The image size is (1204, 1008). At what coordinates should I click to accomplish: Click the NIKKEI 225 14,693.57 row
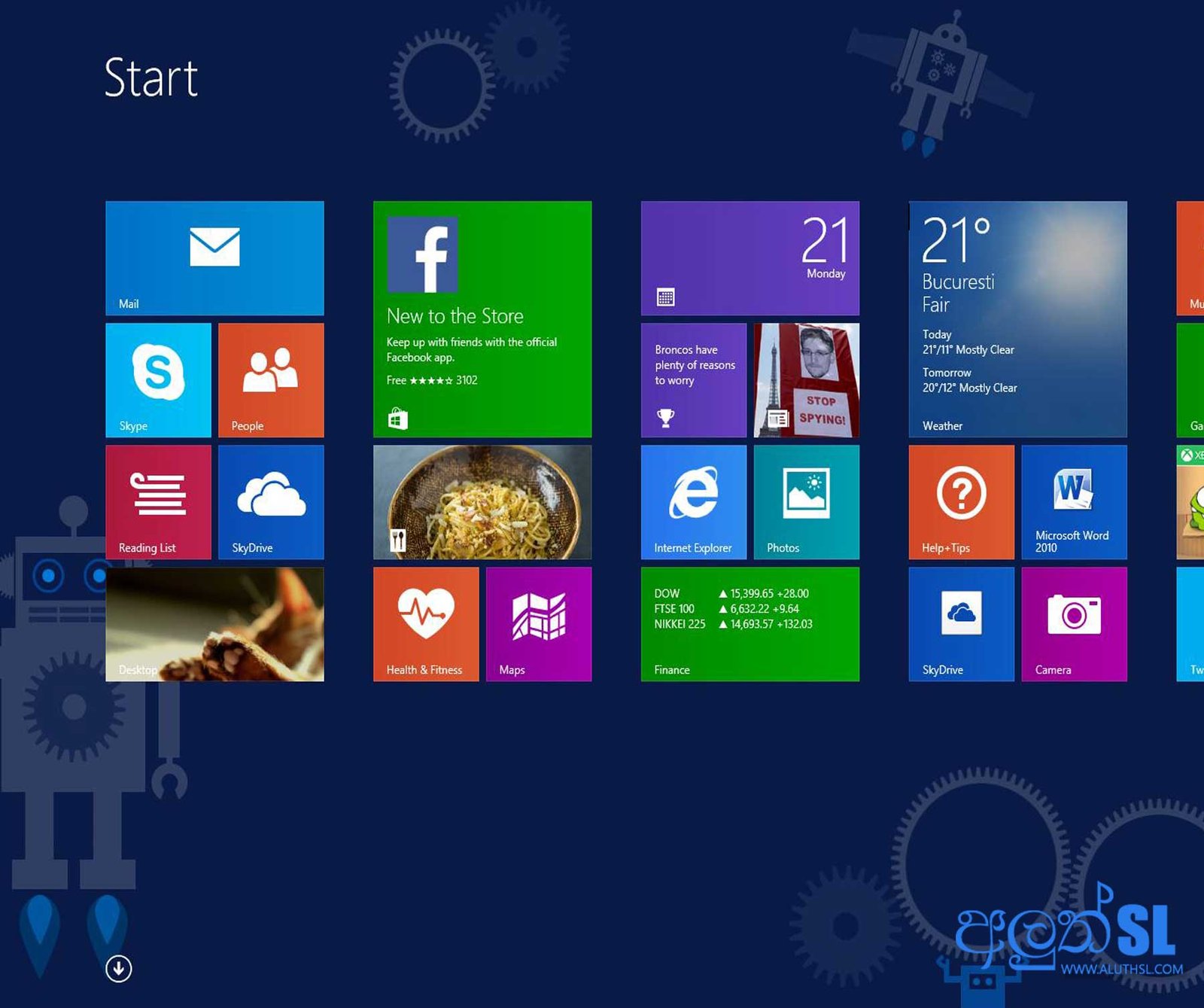point(733,624)
